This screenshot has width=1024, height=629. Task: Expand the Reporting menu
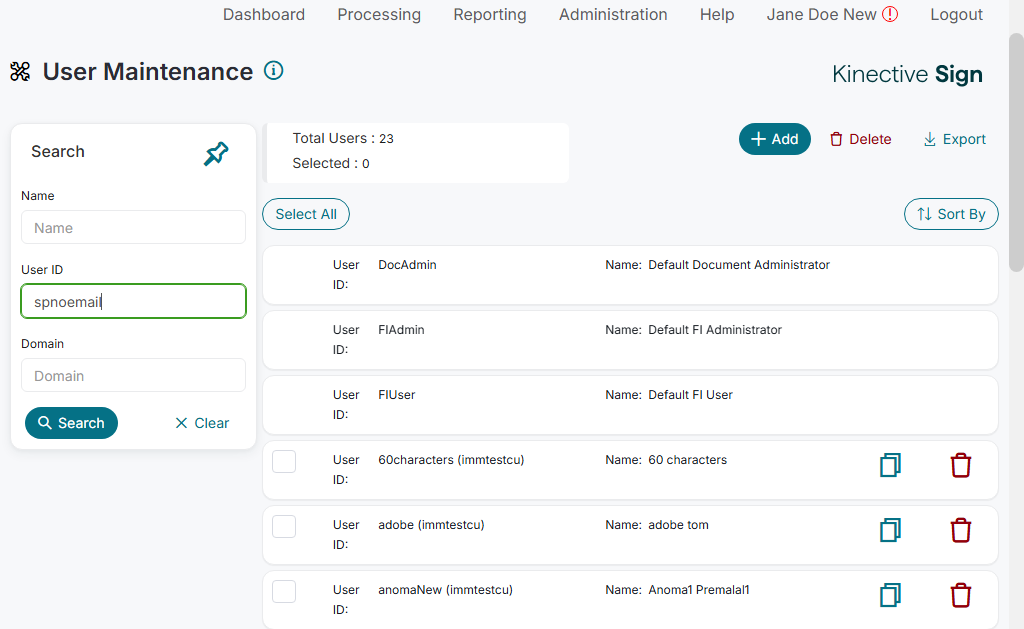[x=490, y=15]
